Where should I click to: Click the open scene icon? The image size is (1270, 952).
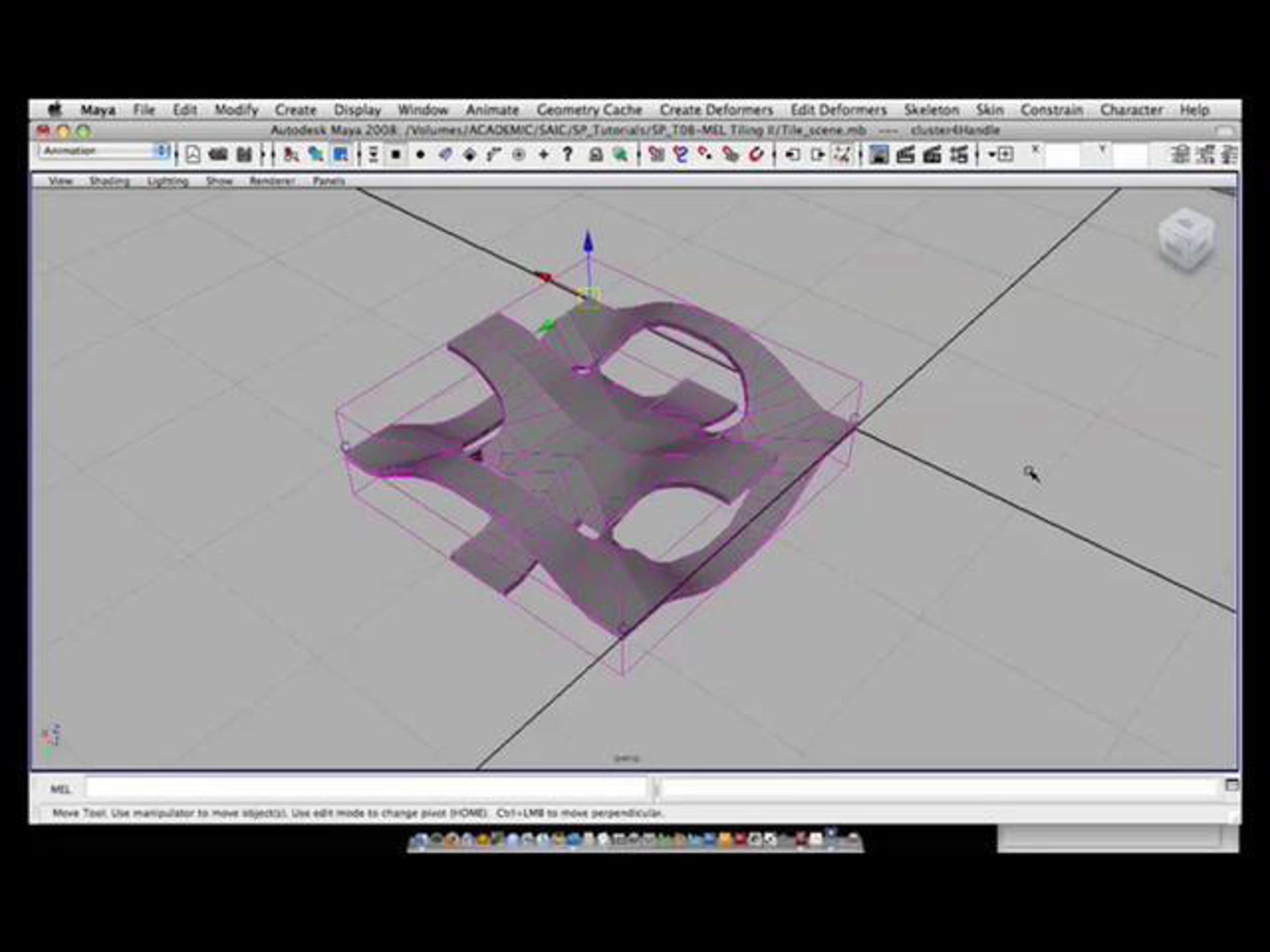(x=218, y=154)
